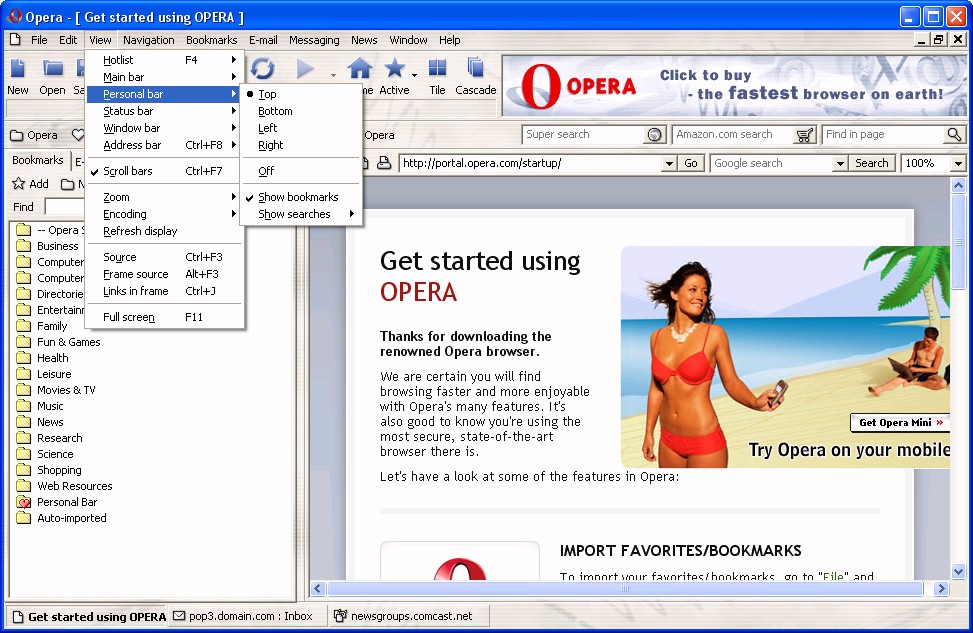Click the Home toolbar icon
Image resolution: width=973 pixels, height=633 pixels.
360,68
